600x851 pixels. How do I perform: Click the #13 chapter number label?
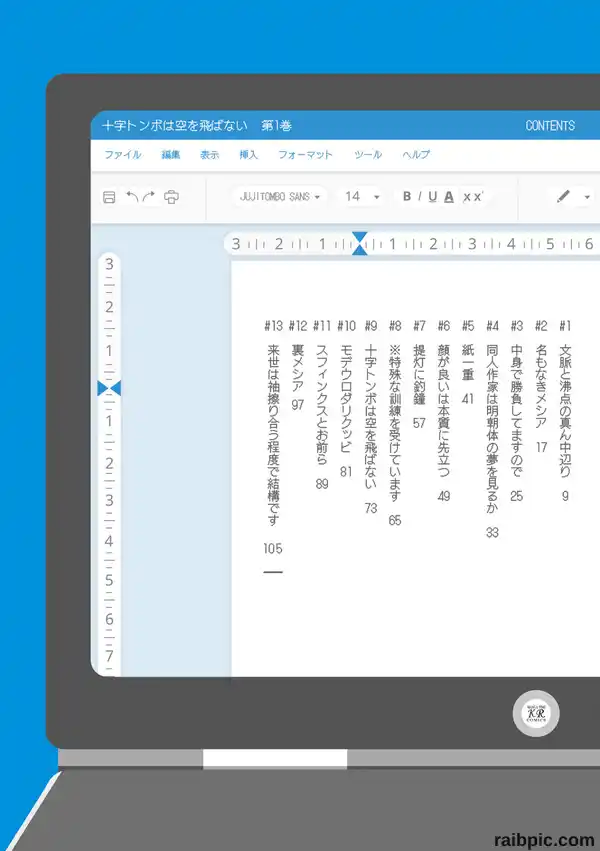[x=273, y=326]
